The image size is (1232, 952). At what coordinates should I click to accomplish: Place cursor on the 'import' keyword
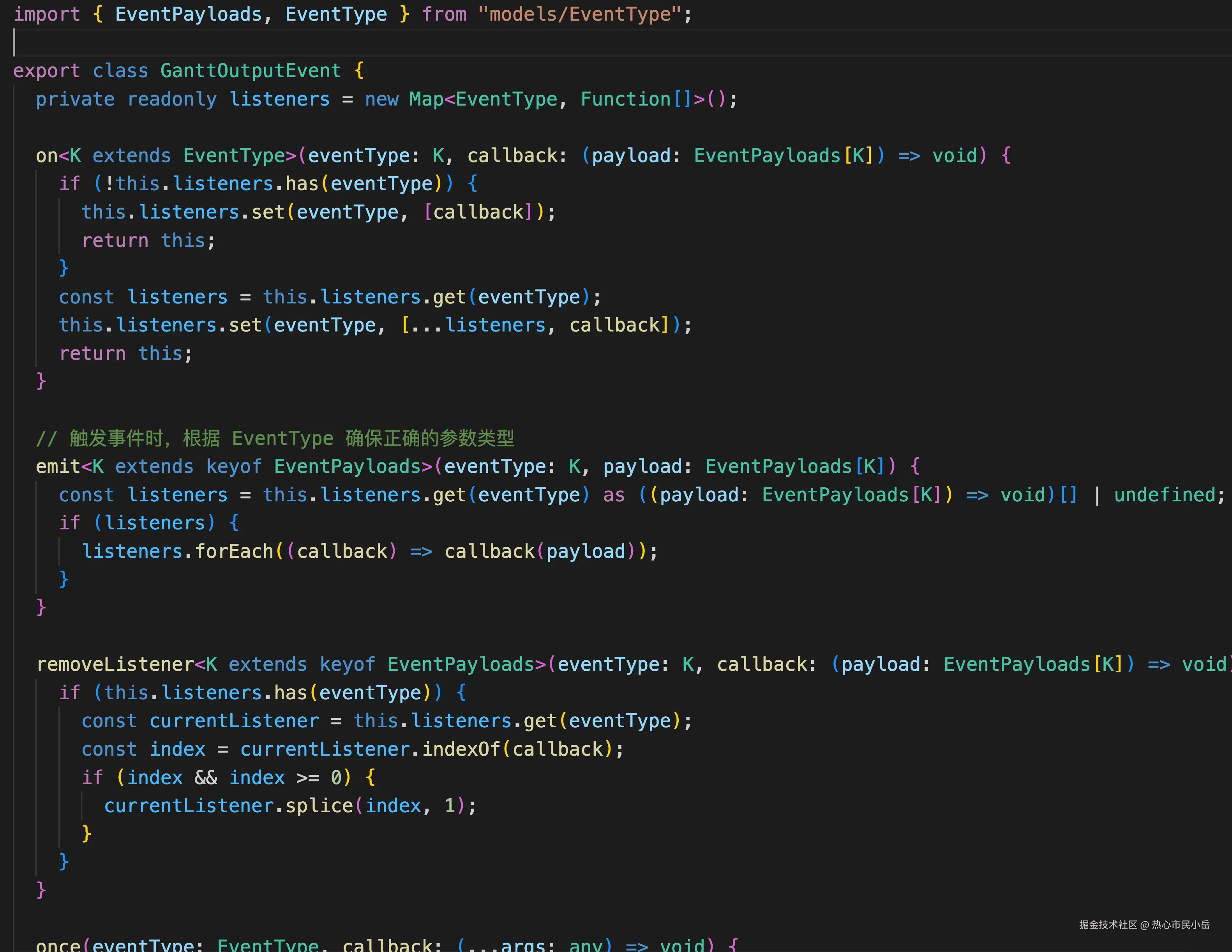[x=46, y=14]
